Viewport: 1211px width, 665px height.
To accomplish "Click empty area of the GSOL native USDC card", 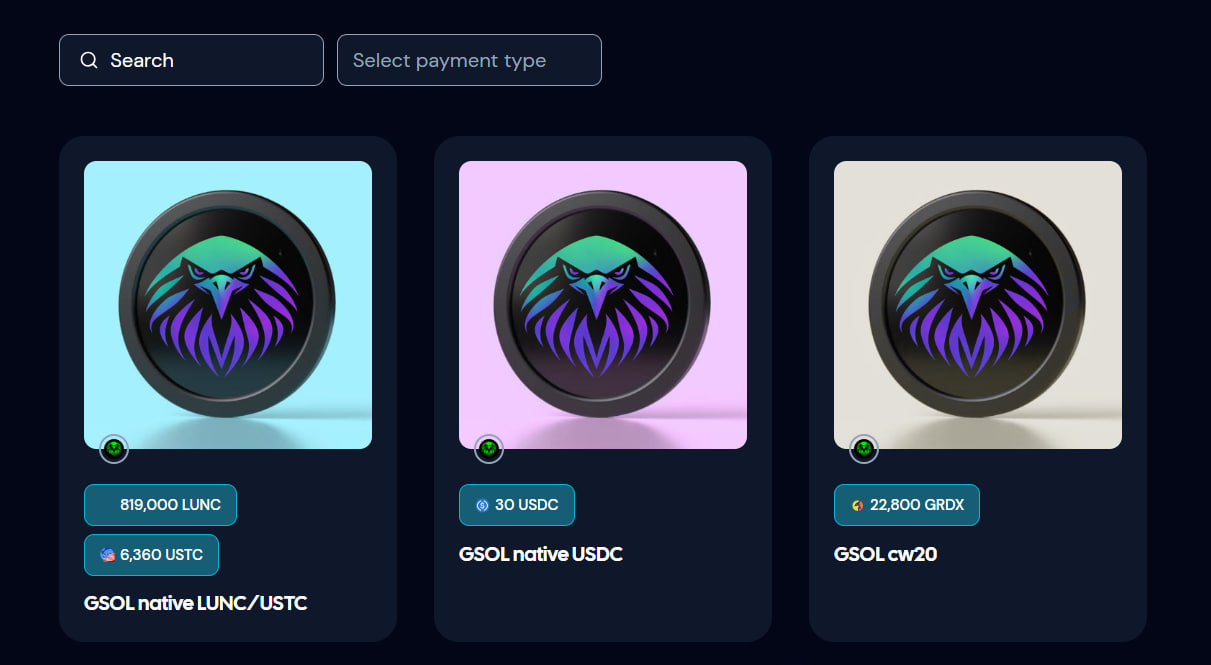I will tap(603, 604).
